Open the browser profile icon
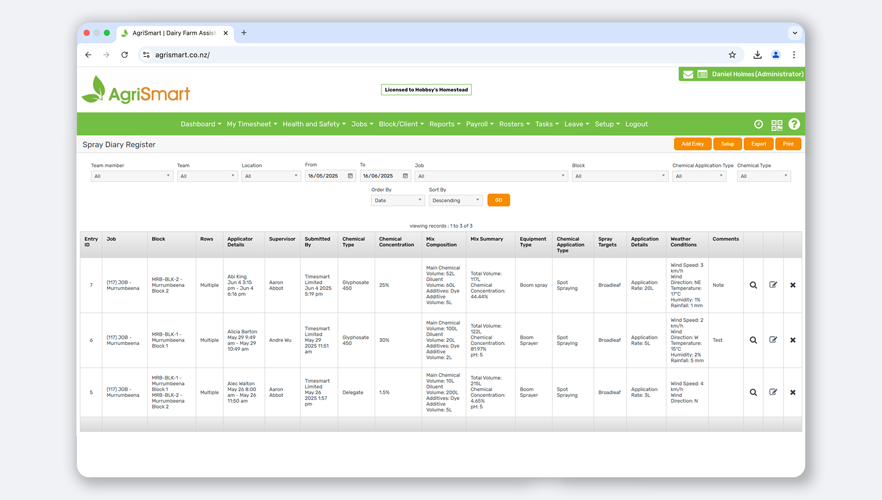The height and width of the screenshot is (500, 882). pos(776,55)
